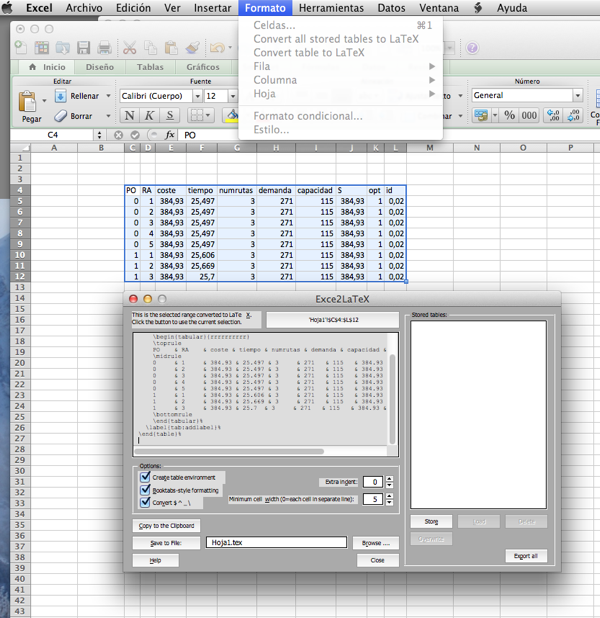The width and height of the screenshot is (600, 618).
Task: Click Copy to the Clipboard button
Action: pos(166,525)
